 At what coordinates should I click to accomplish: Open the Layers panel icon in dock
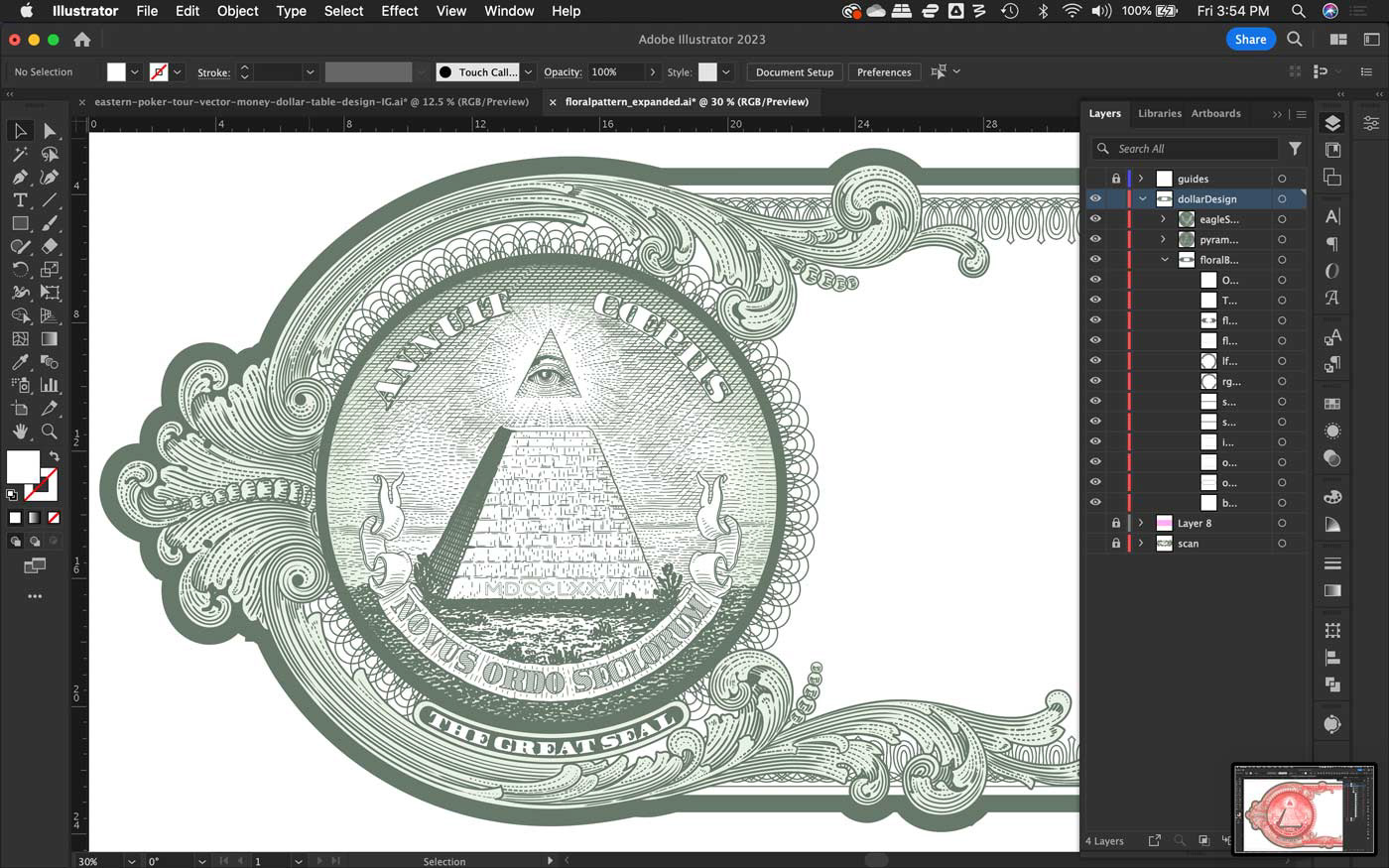[1332, 123]
